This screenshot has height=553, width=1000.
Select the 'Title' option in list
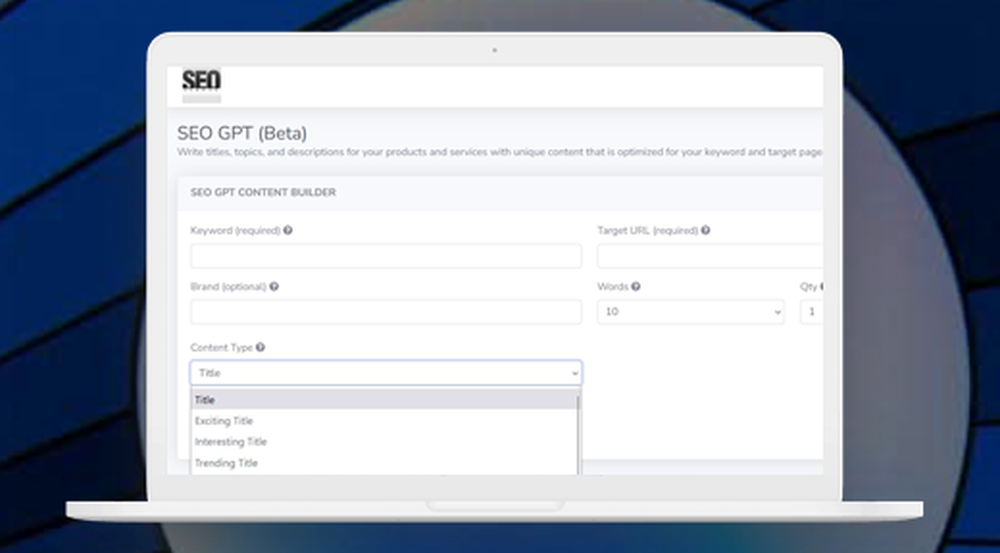(384, 400)
